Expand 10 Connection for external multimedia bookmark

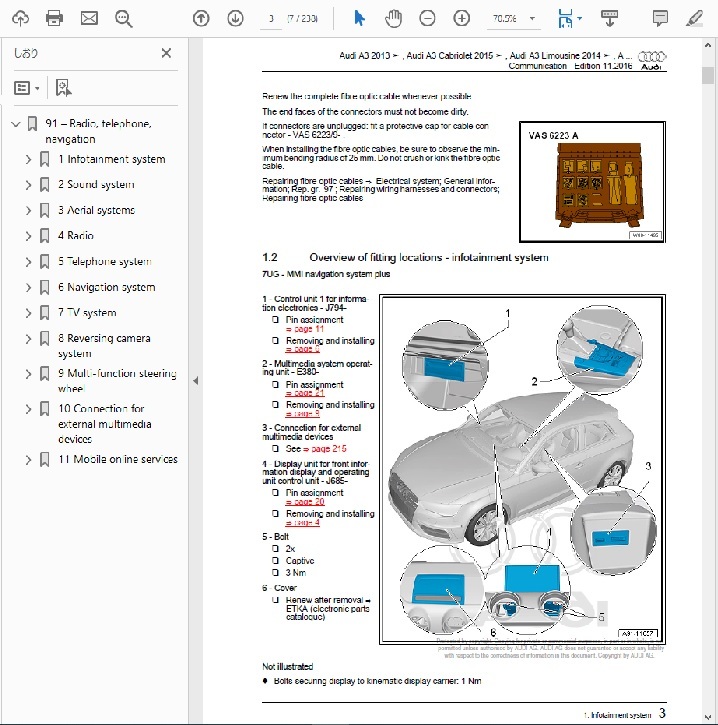pyautogui.click(x=28, y=409)
